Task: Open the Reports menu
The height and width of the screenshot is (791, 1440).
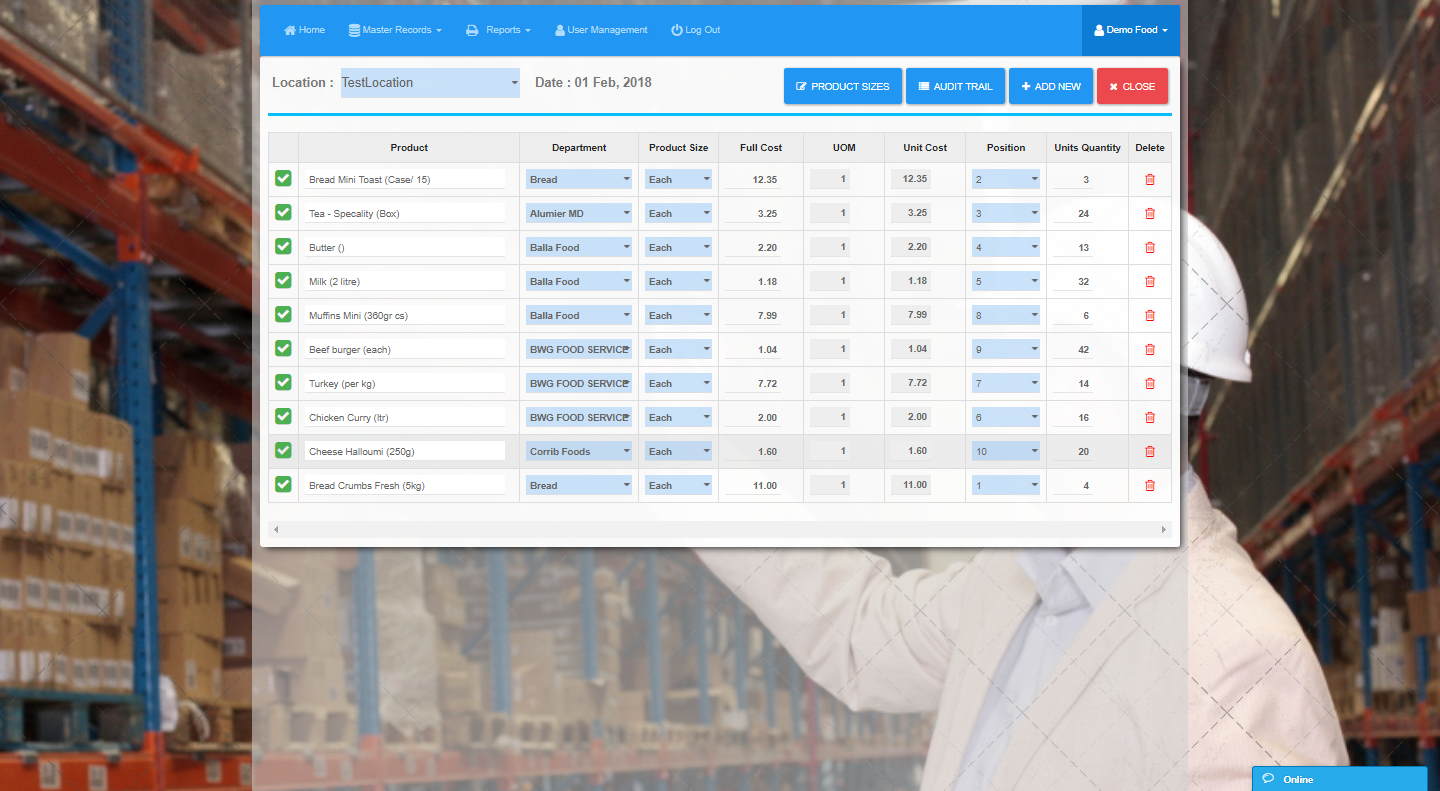Action: 498,30
